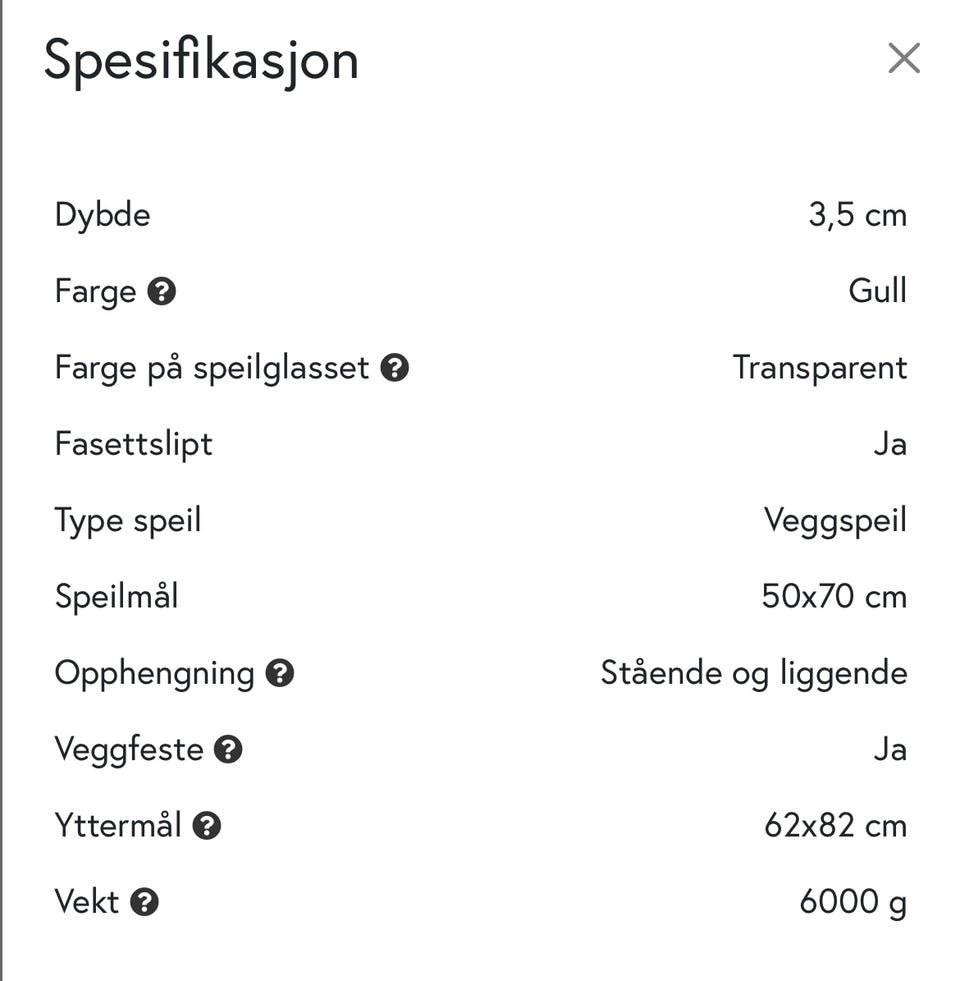960x981 pixels.
Task: Click the 62x82 cm outer dimensions
Action: (x=835, y=826)
